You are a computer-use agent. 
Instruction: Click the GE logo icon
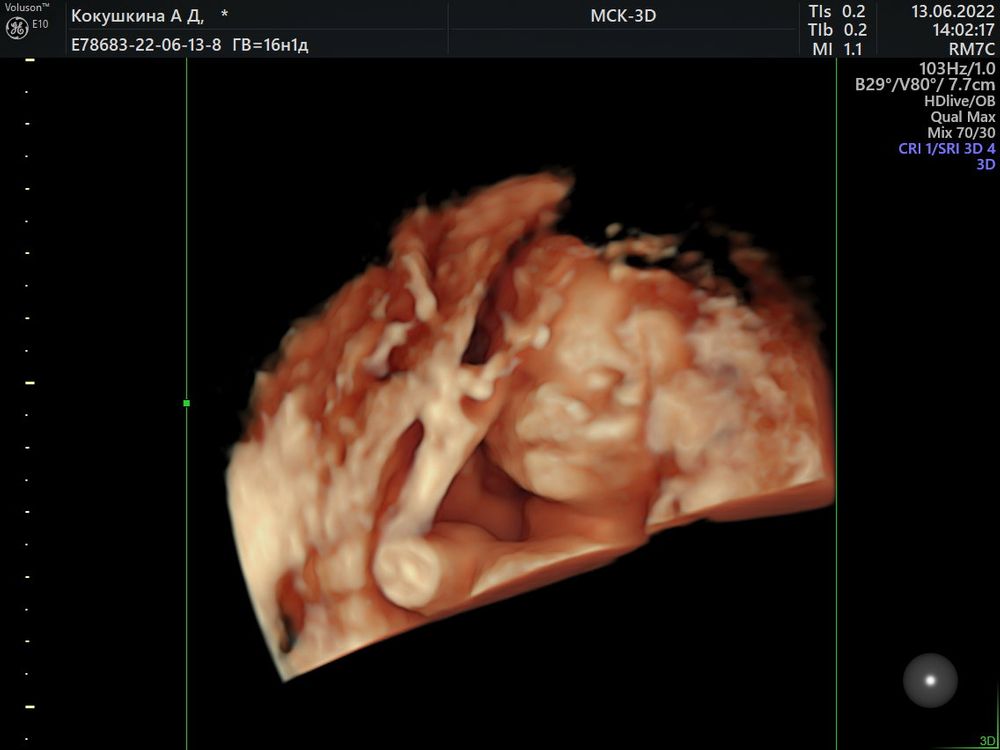(16, 28)
